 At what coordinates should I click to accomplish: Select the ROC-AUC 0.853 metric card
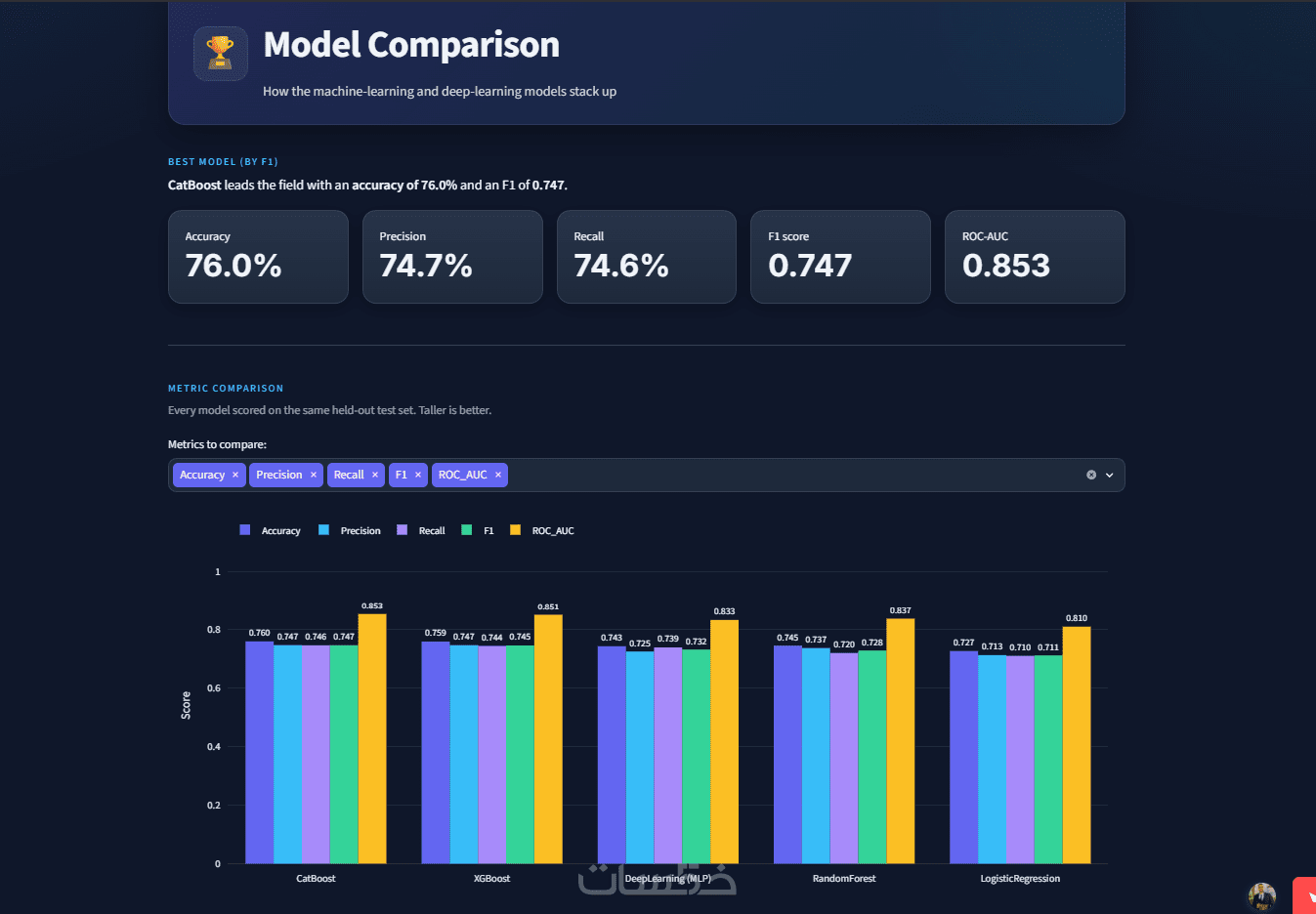1035,257
